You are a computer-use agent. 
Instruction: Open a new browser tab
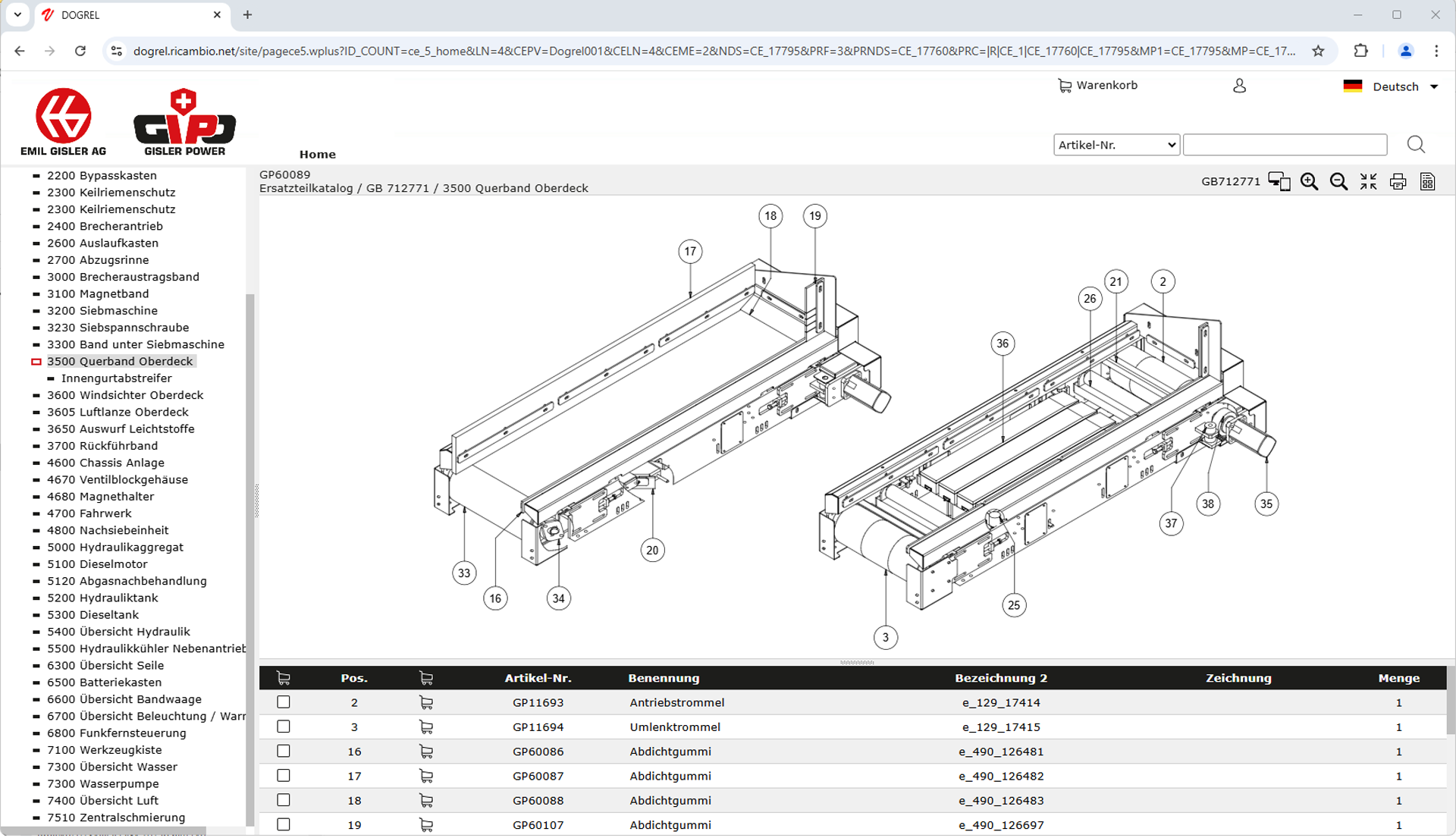coord(247,14)
